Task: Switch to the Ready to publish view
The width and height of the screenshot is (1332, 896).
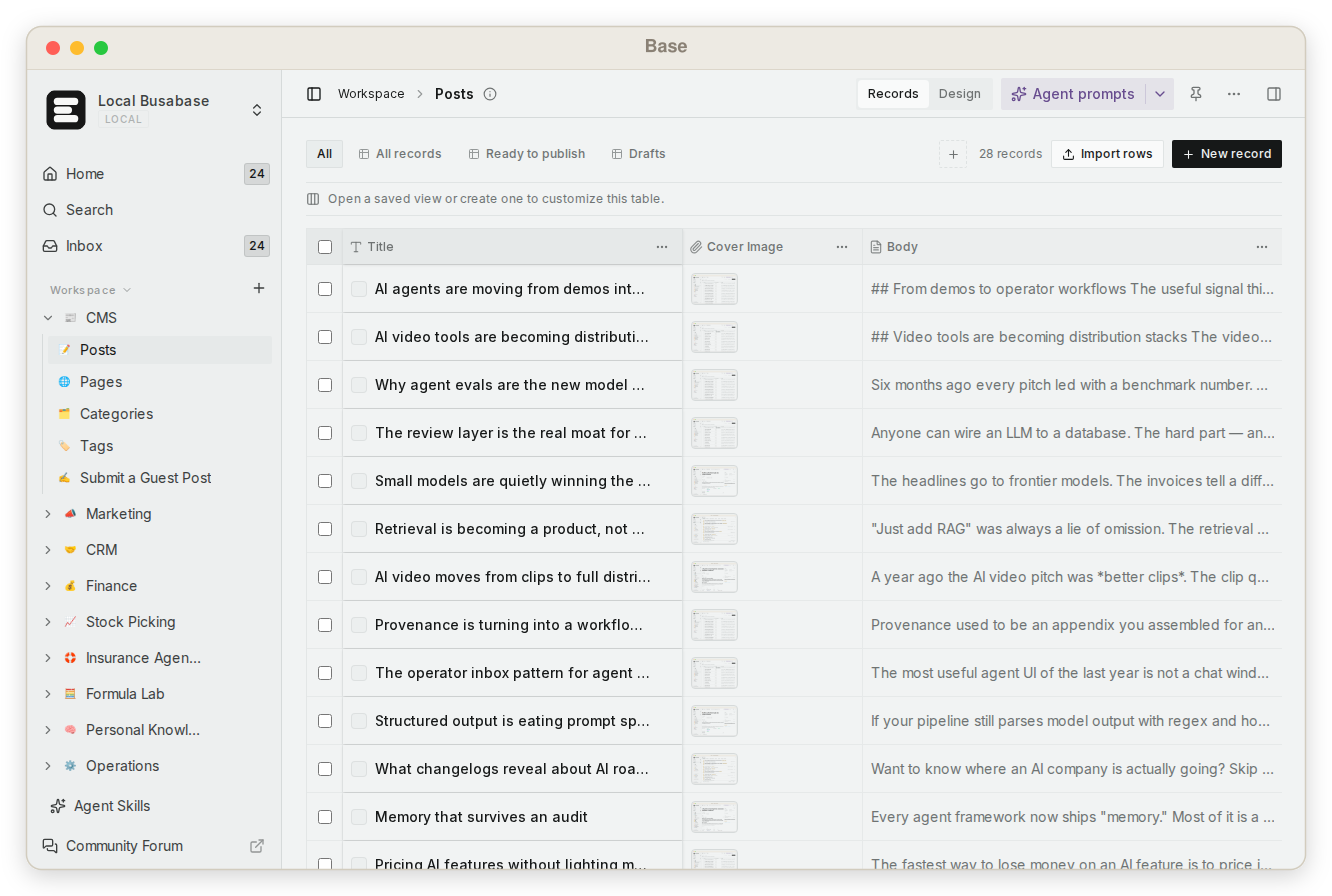Action: (x=526, y=154)
